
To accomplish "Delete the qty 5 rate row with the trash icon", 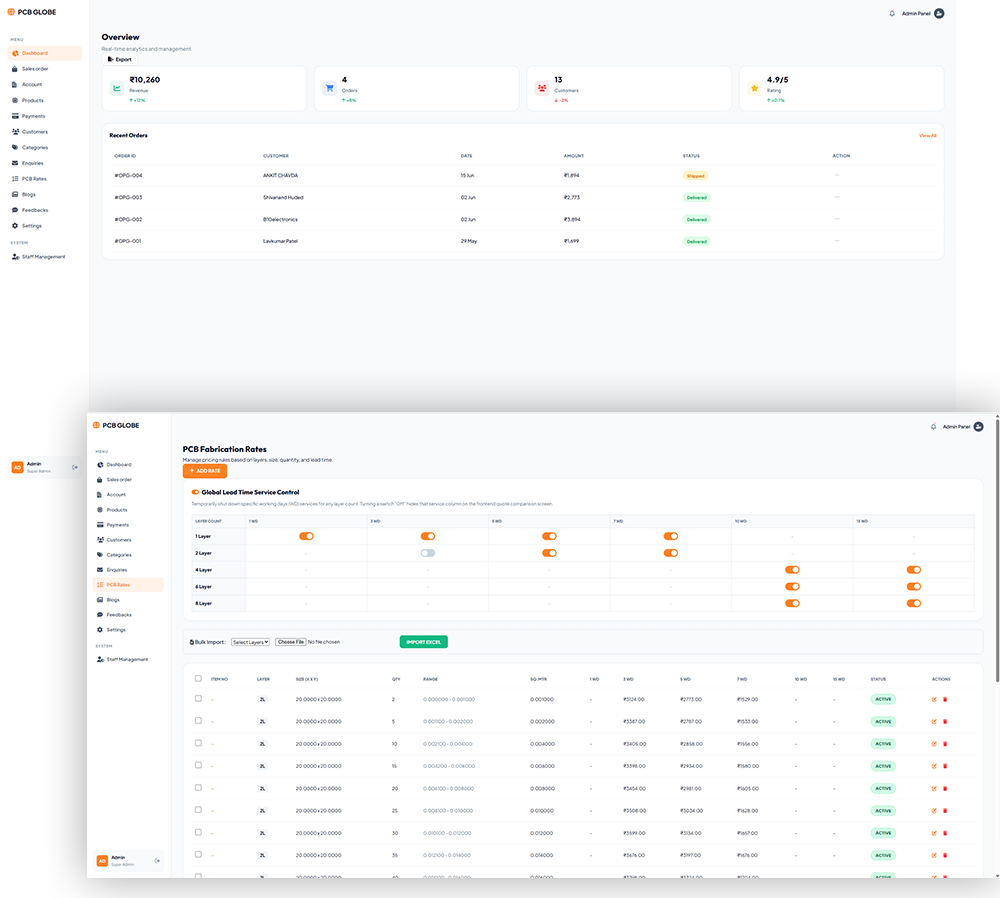I will [x=945, y=722].
